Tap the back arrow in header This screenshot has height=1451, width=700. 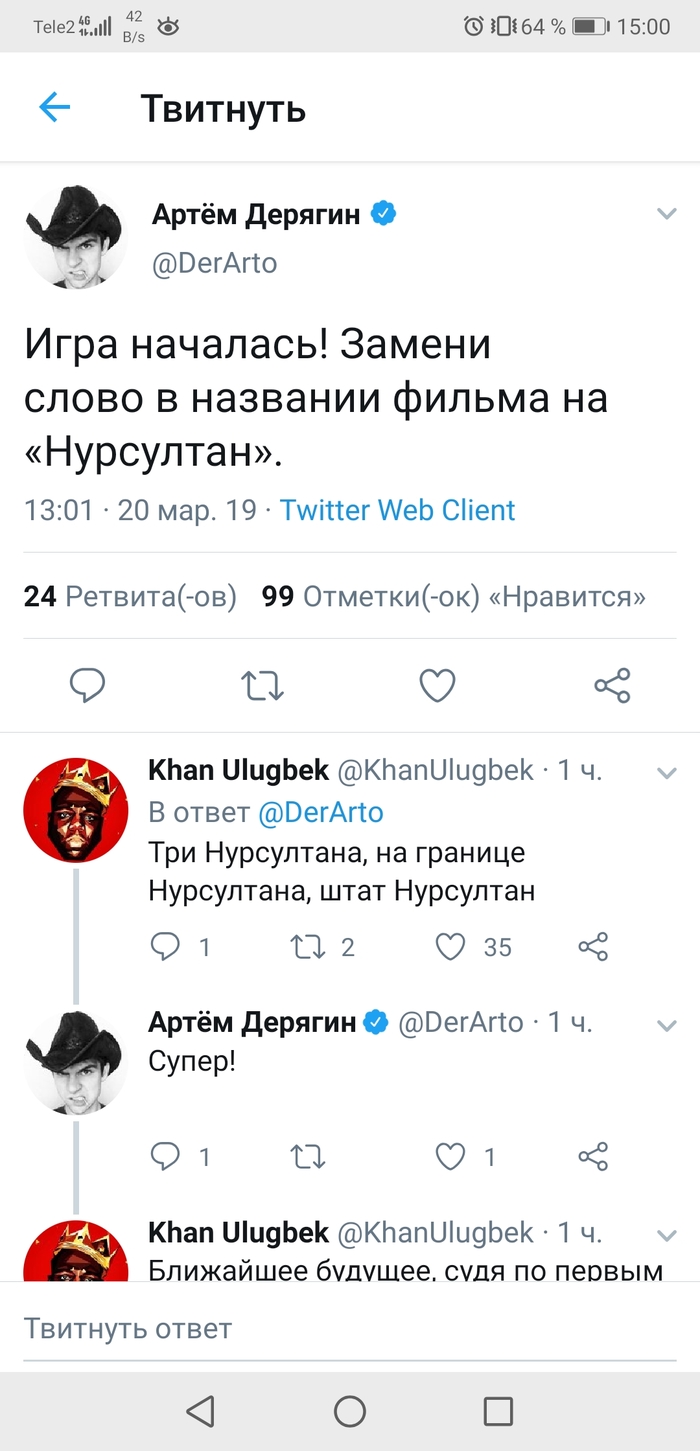pyautogui.click(x=54, y=107)
